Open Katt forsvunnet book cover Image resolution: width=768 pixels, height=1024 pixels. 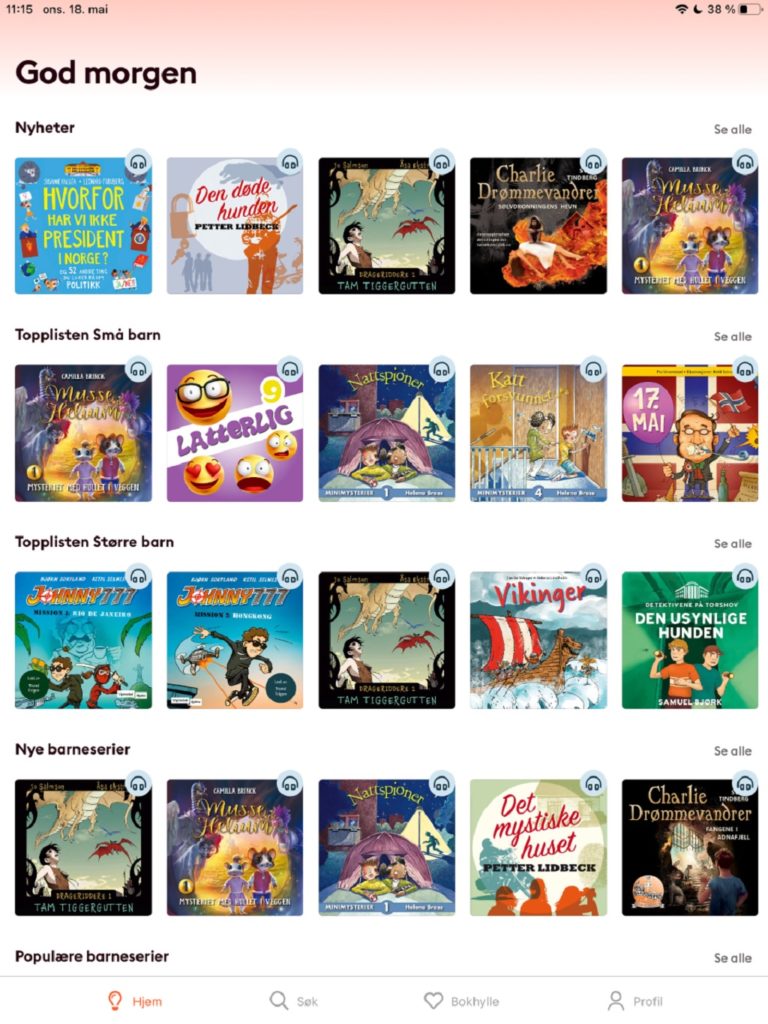point(538,433)
